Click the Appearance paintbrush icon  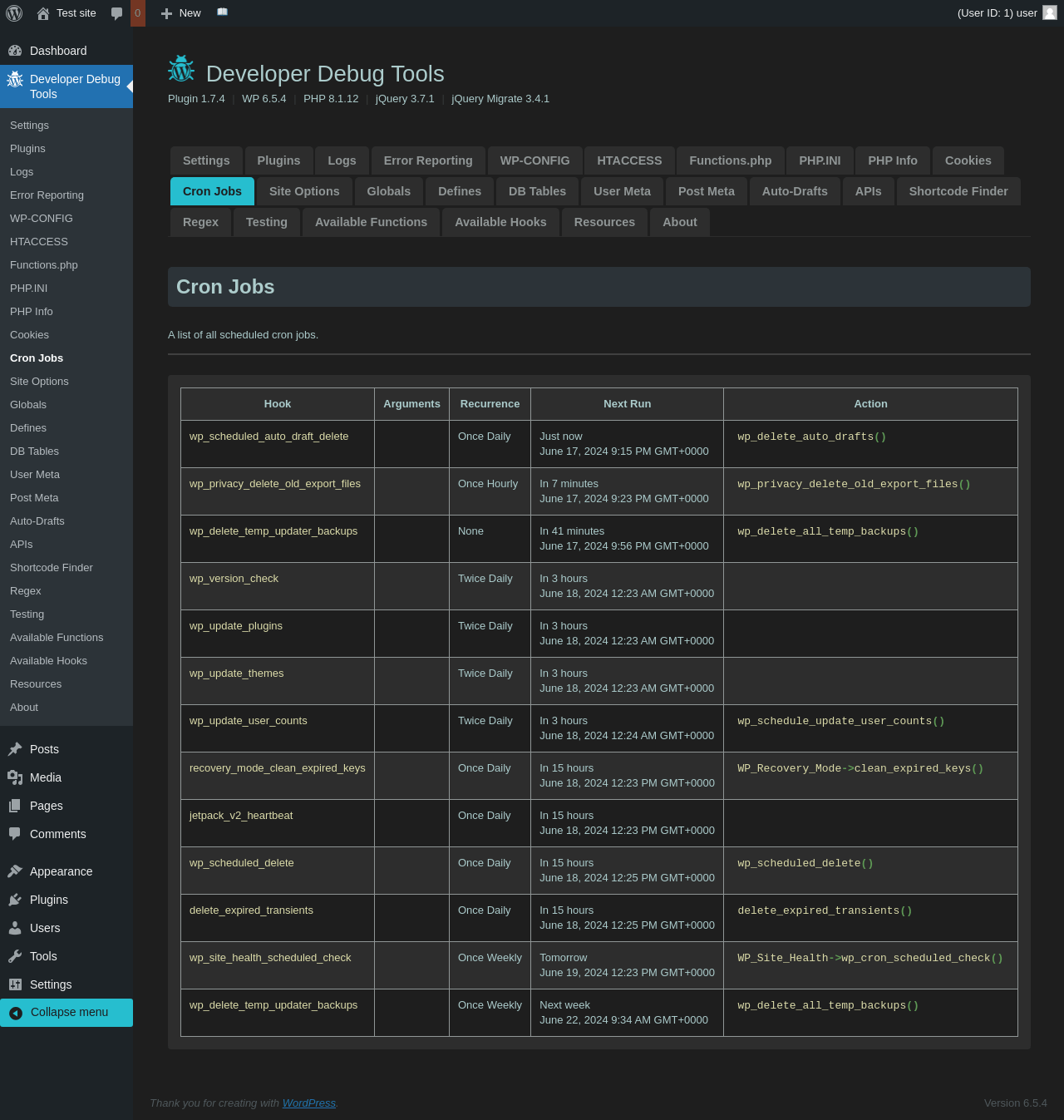pyautogui.click(x=15, y=871)
